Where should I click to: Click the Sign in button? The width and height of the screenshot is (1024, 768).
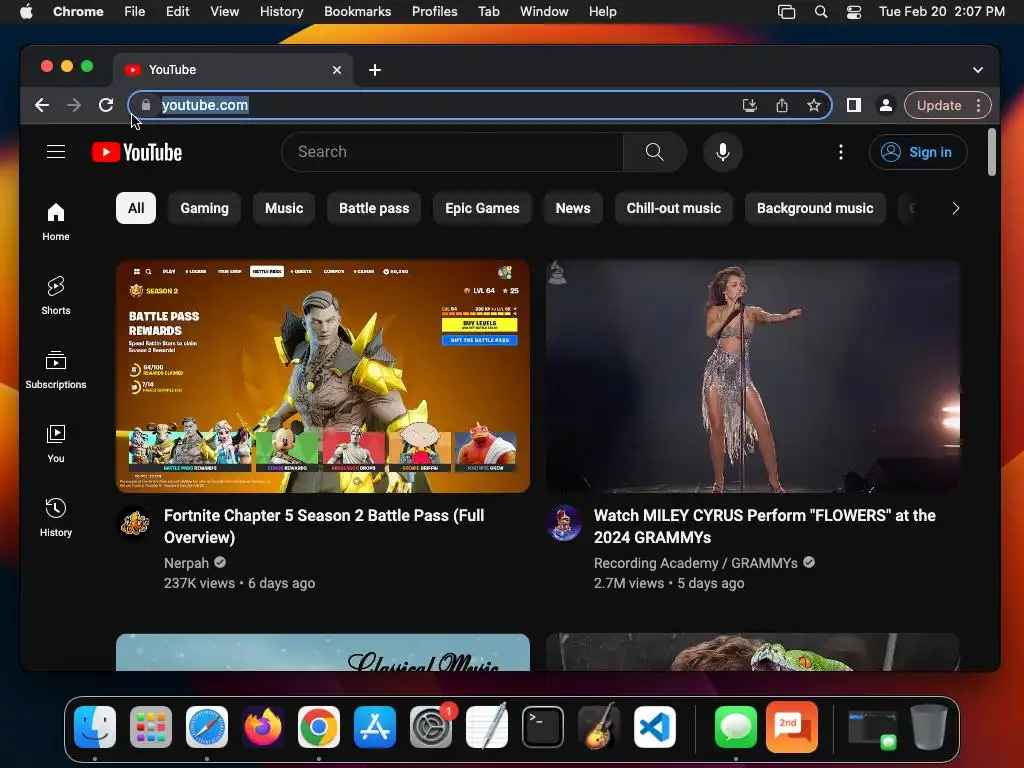click(x=918, y=152)
